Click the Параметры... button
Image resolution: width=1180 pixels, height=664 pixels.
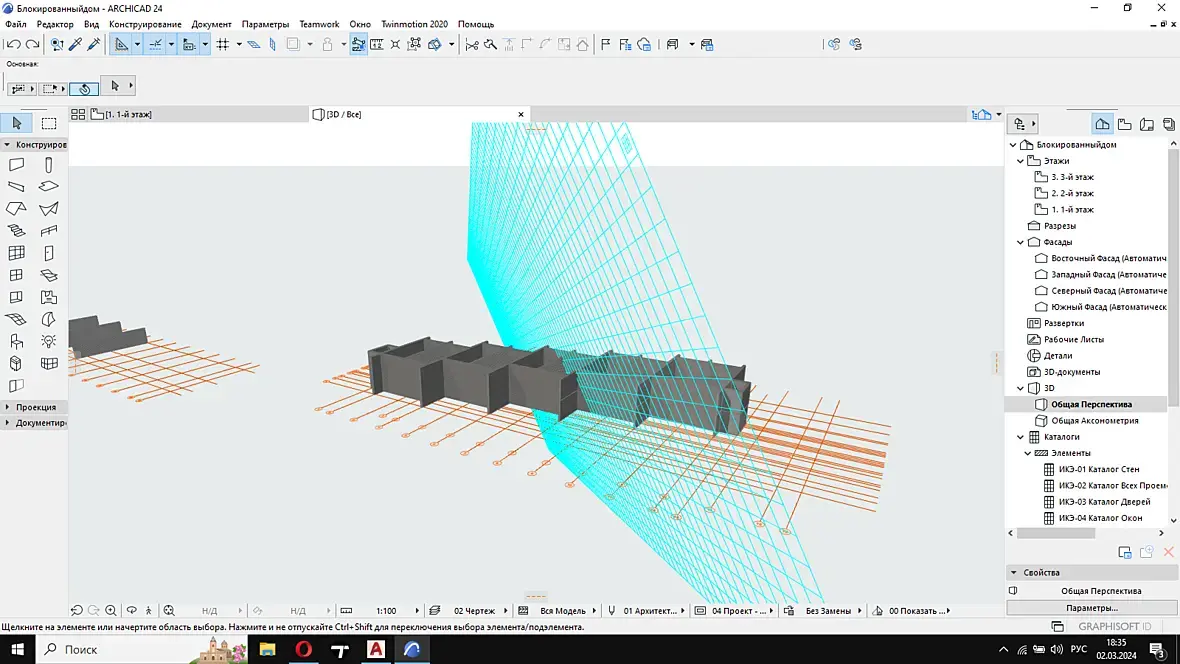pos(1092,608)
